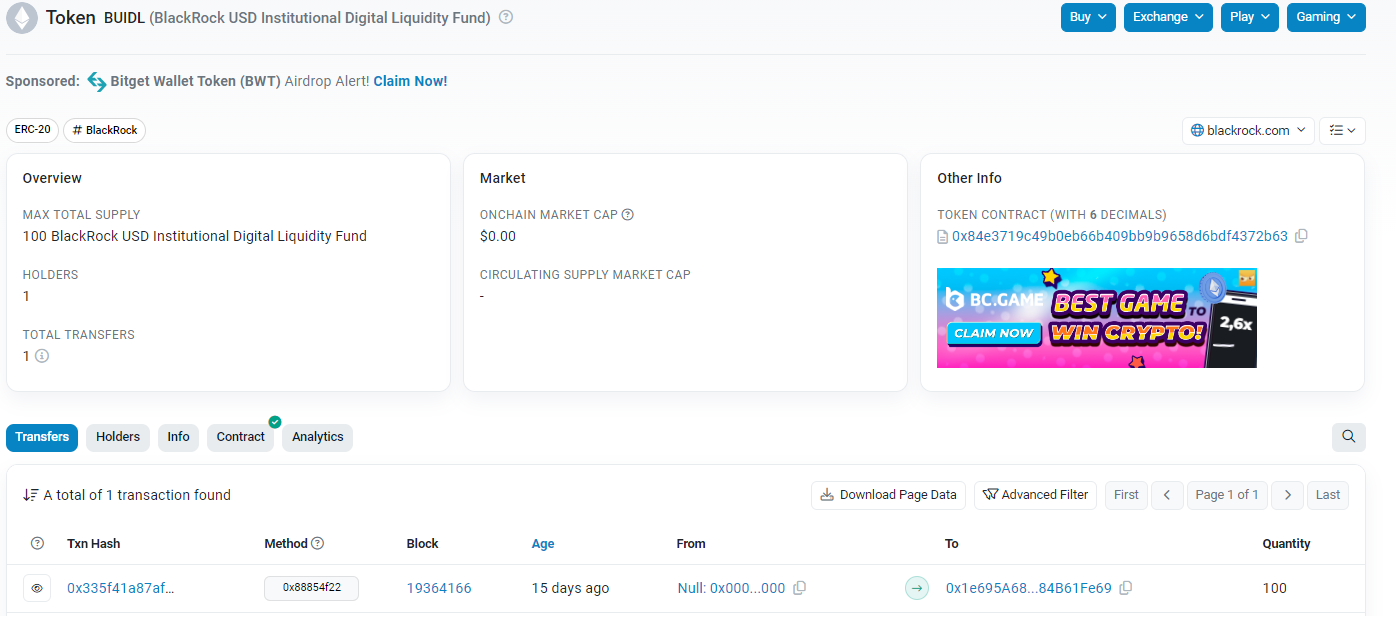View transaction details with eye icon
This screenshot has width=1396, height=617.
37,588
